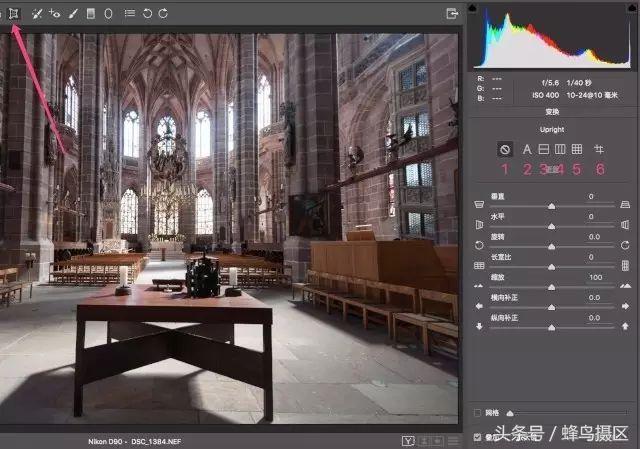Click rotate clockwise icon beside 旋转 slider
640x449 pixels.
click(x=625, y=245)
